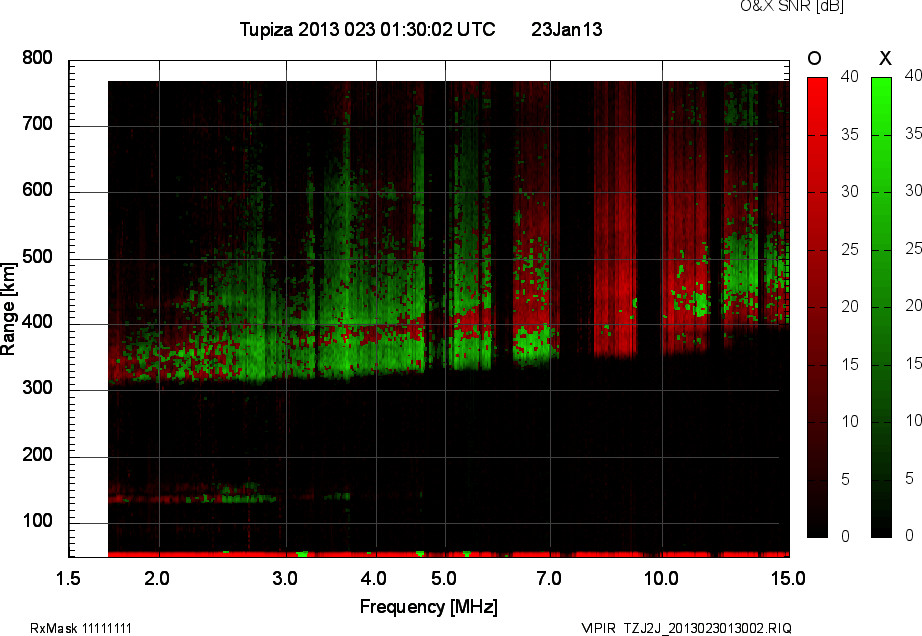Select the 'RxMask 11111111' text

point(81,628)
